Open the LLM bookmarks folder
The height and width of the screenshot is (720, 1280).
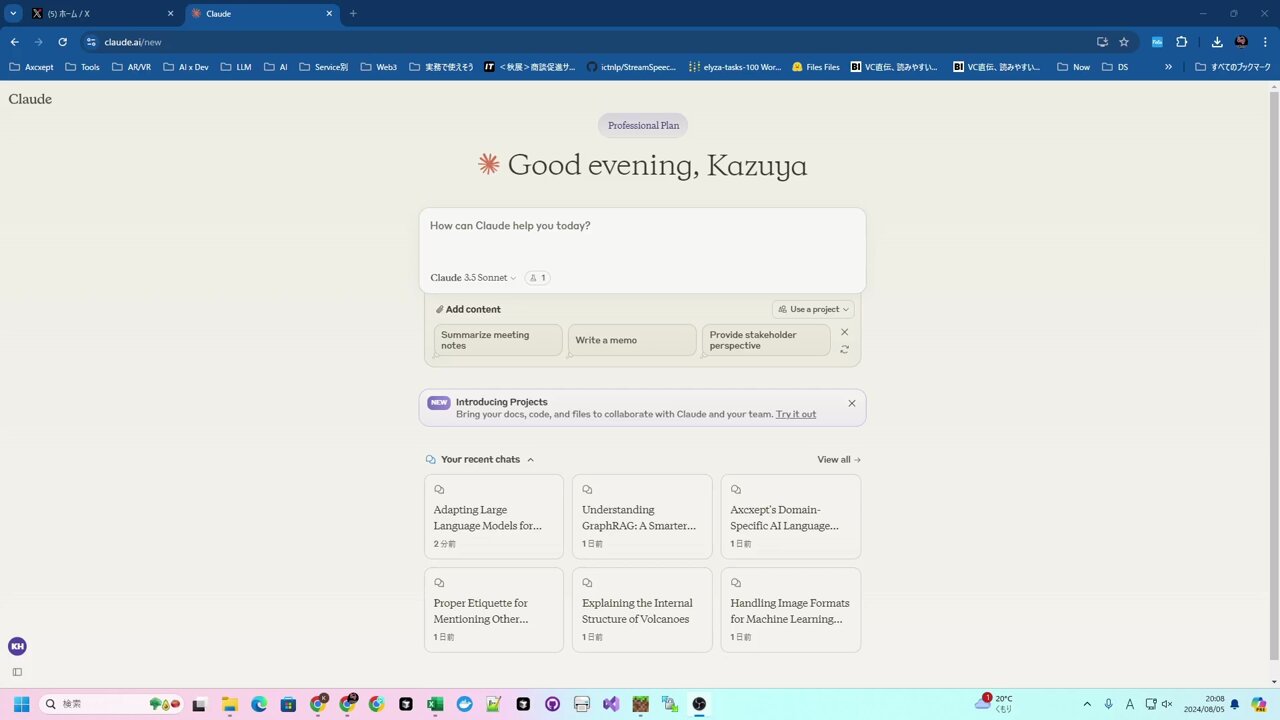237,67
